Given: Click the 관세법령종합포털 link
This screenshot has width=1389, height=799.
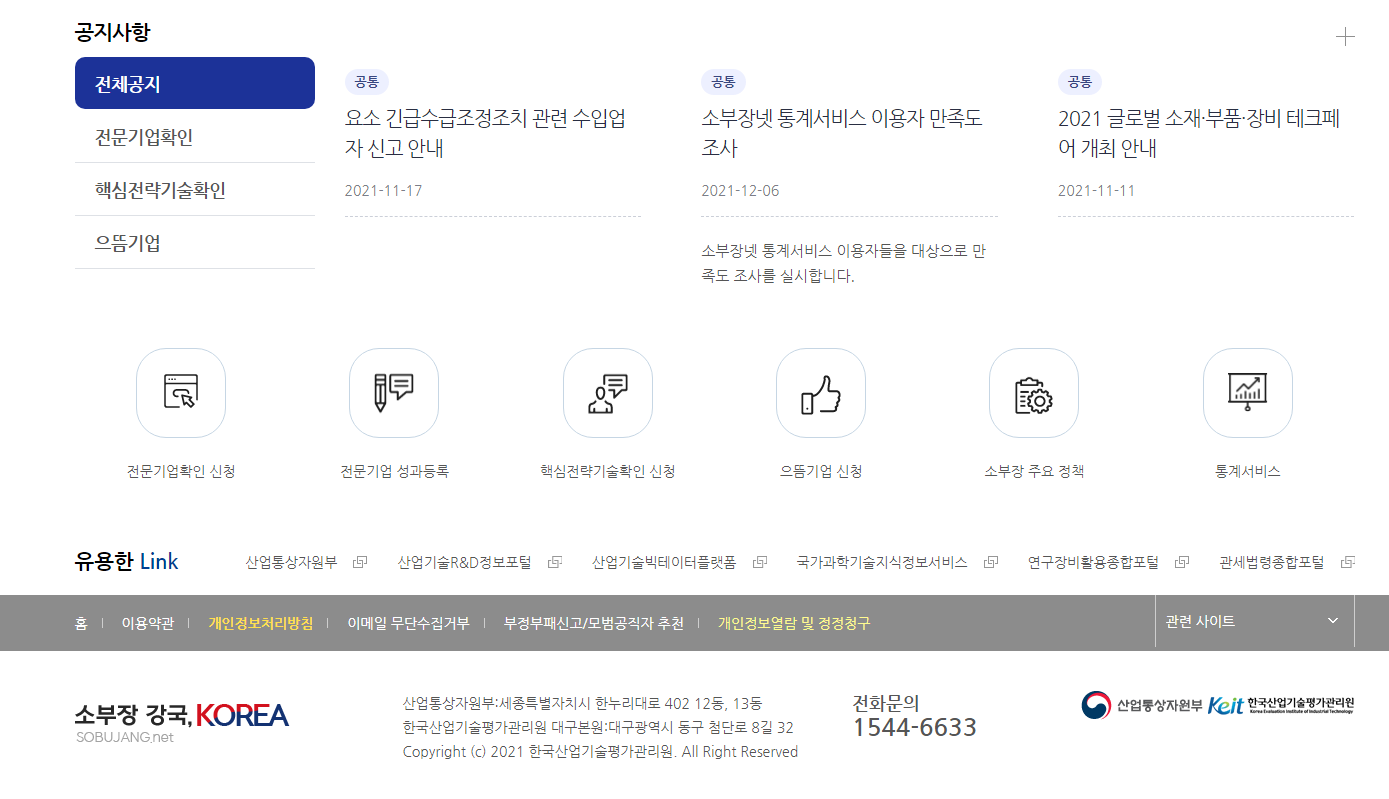Looking at the screenshot, I should pyautogui.click(x=1271, y=562).
